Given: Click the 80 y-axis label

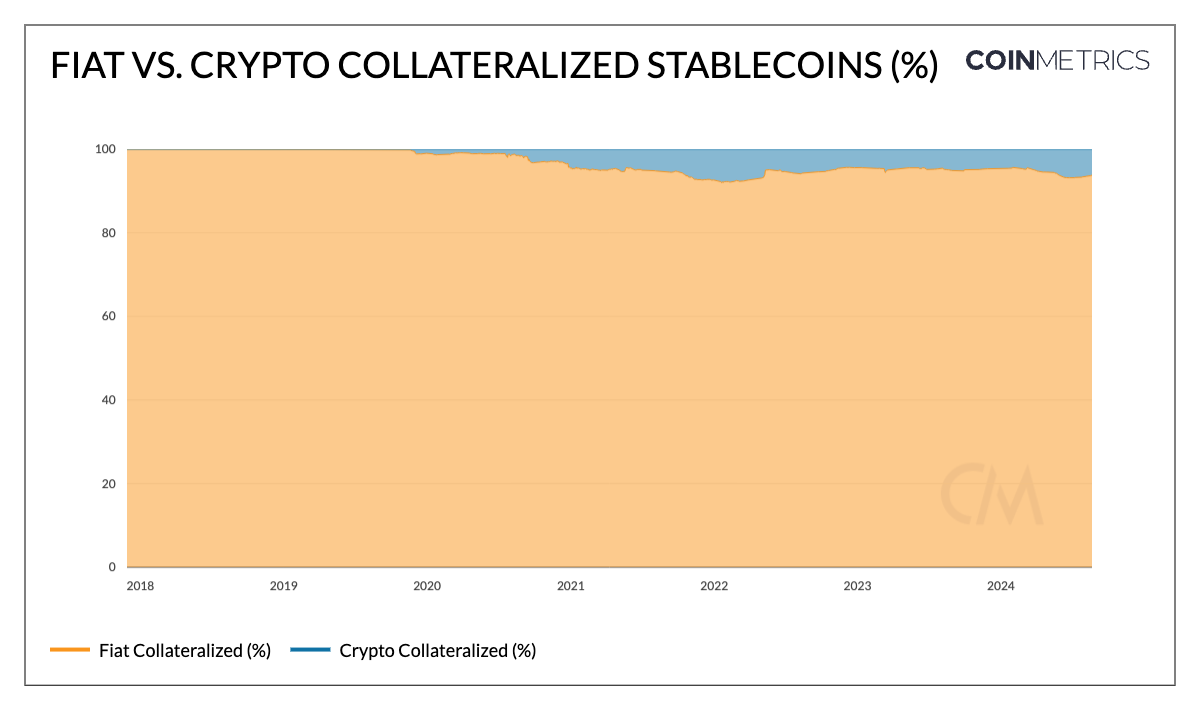Looking at the screenshot, I should click(111, 233).
